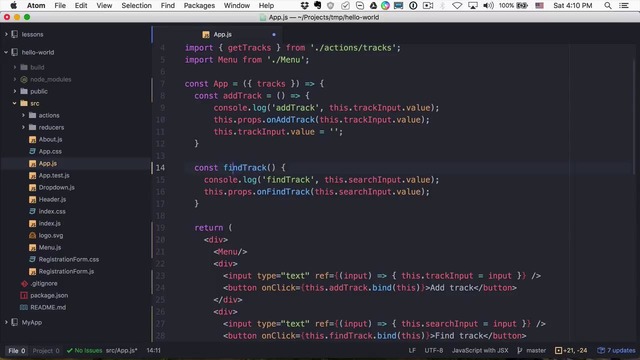Open logo.svg file
Image resolution: width=640 pixels, height=360 pixels.
(x=51, y=235)
